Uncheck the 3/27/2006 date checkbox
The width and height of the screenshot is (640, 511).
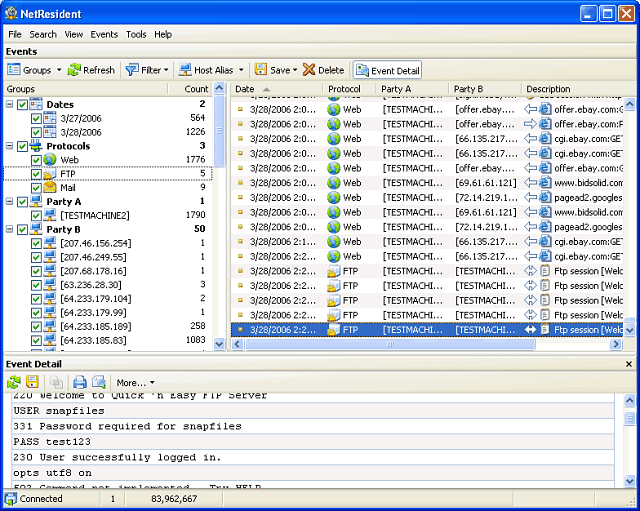click(36, 118)
